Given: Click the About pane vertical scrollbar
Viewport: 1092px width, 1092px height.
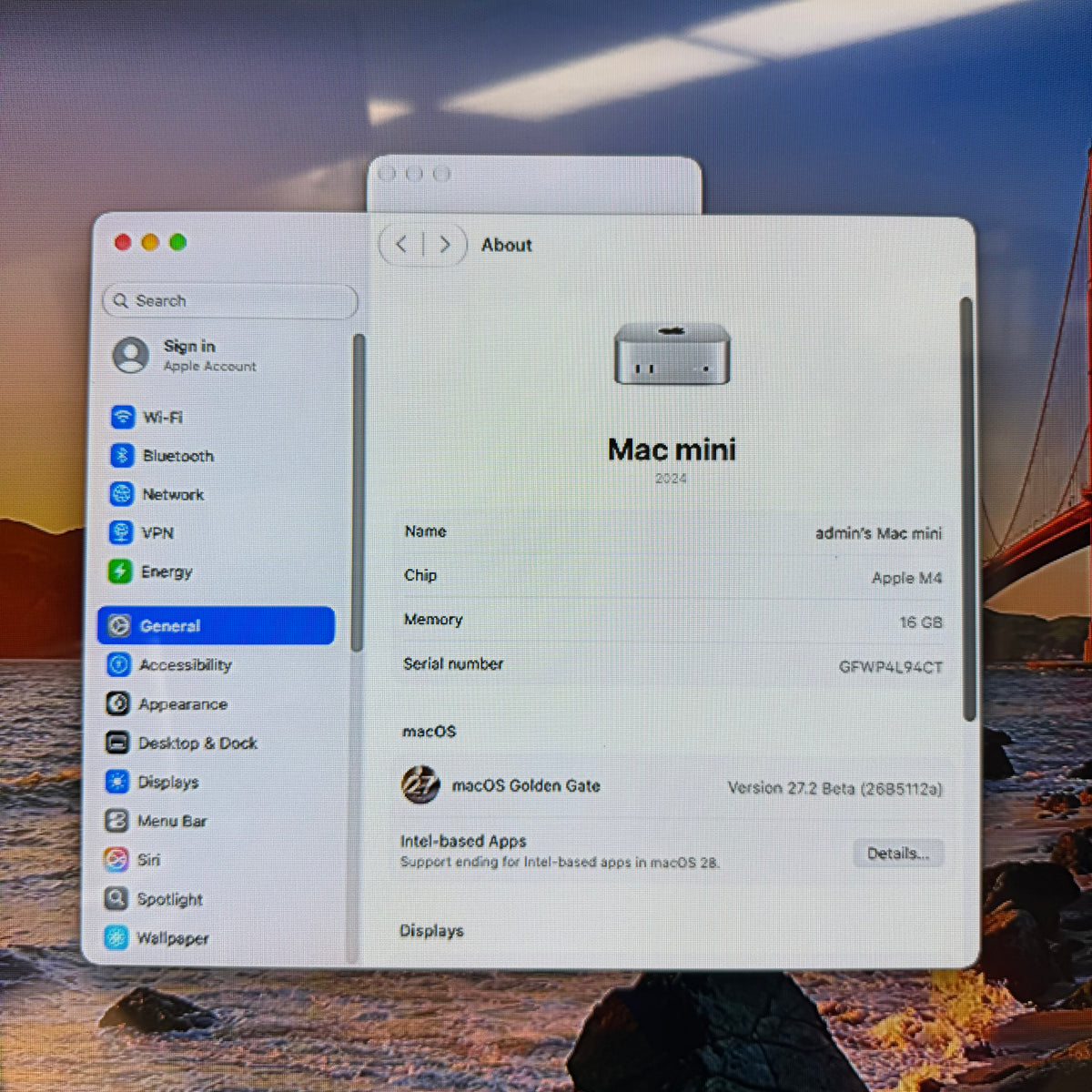Looking at the screenshot, I should (x=967, y=510).
